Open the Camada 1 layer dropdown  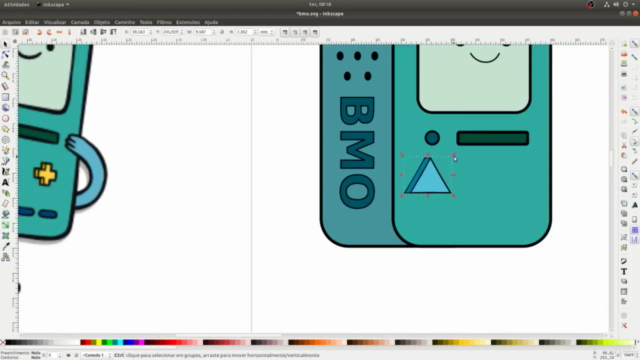[x=97, y=356]
